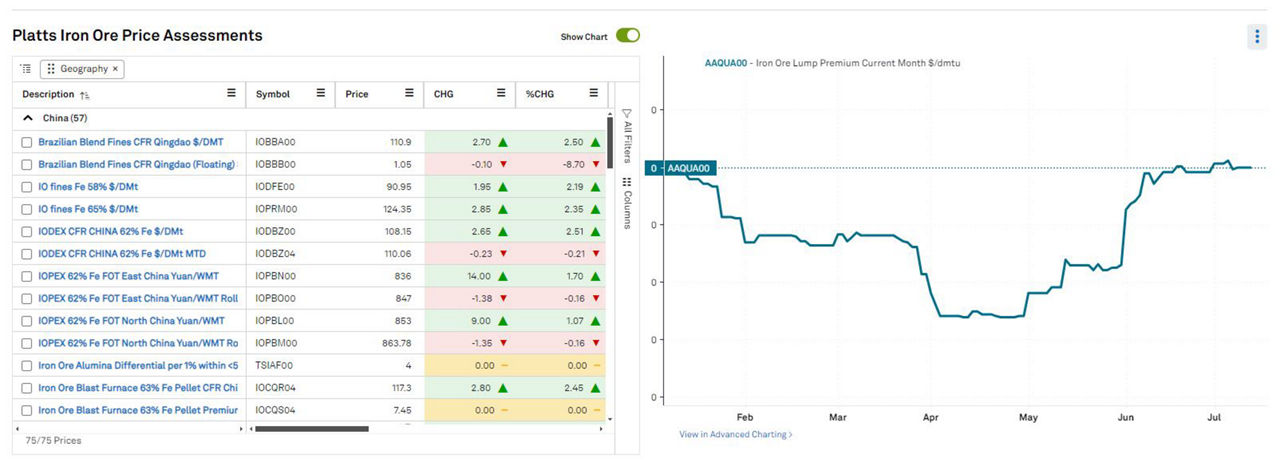The height and width of the screenshot is (466, 1280).
Task: Select checkbox for IODEX CFR CHINA 62% Fe $/DMt MTD
Action: (x=27, y=253)
